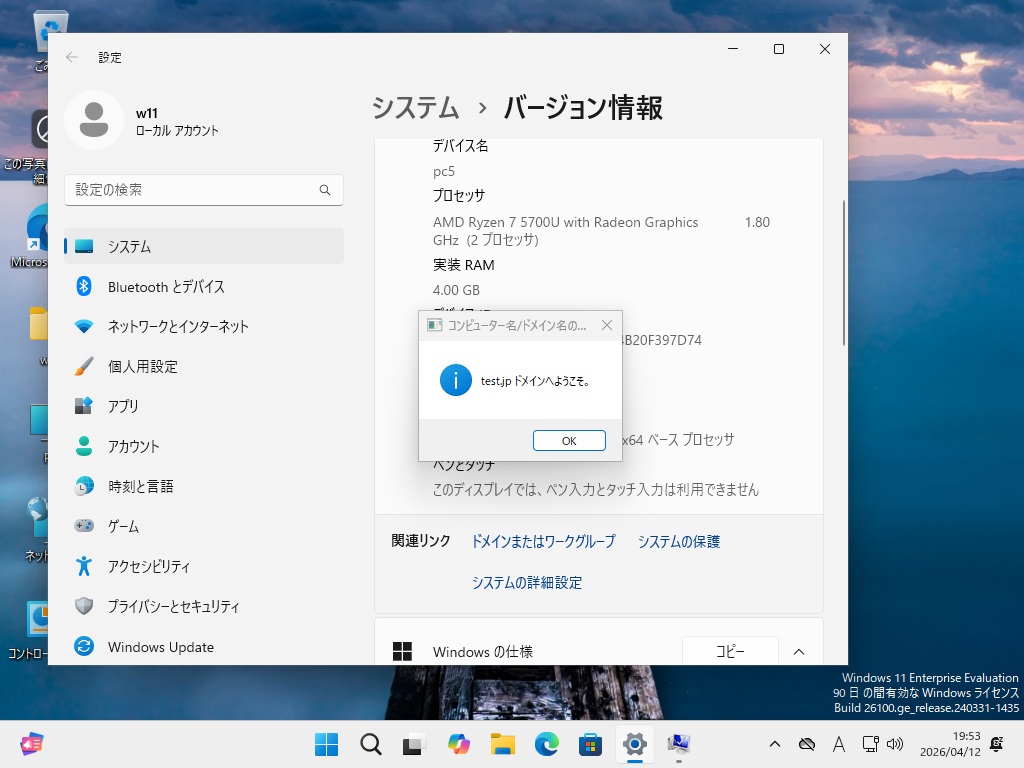Viewport: 1024px width, 768px height.
Task: Open 時刻と言語 settings
Action: pyautogui.click(x=140, y=487)
